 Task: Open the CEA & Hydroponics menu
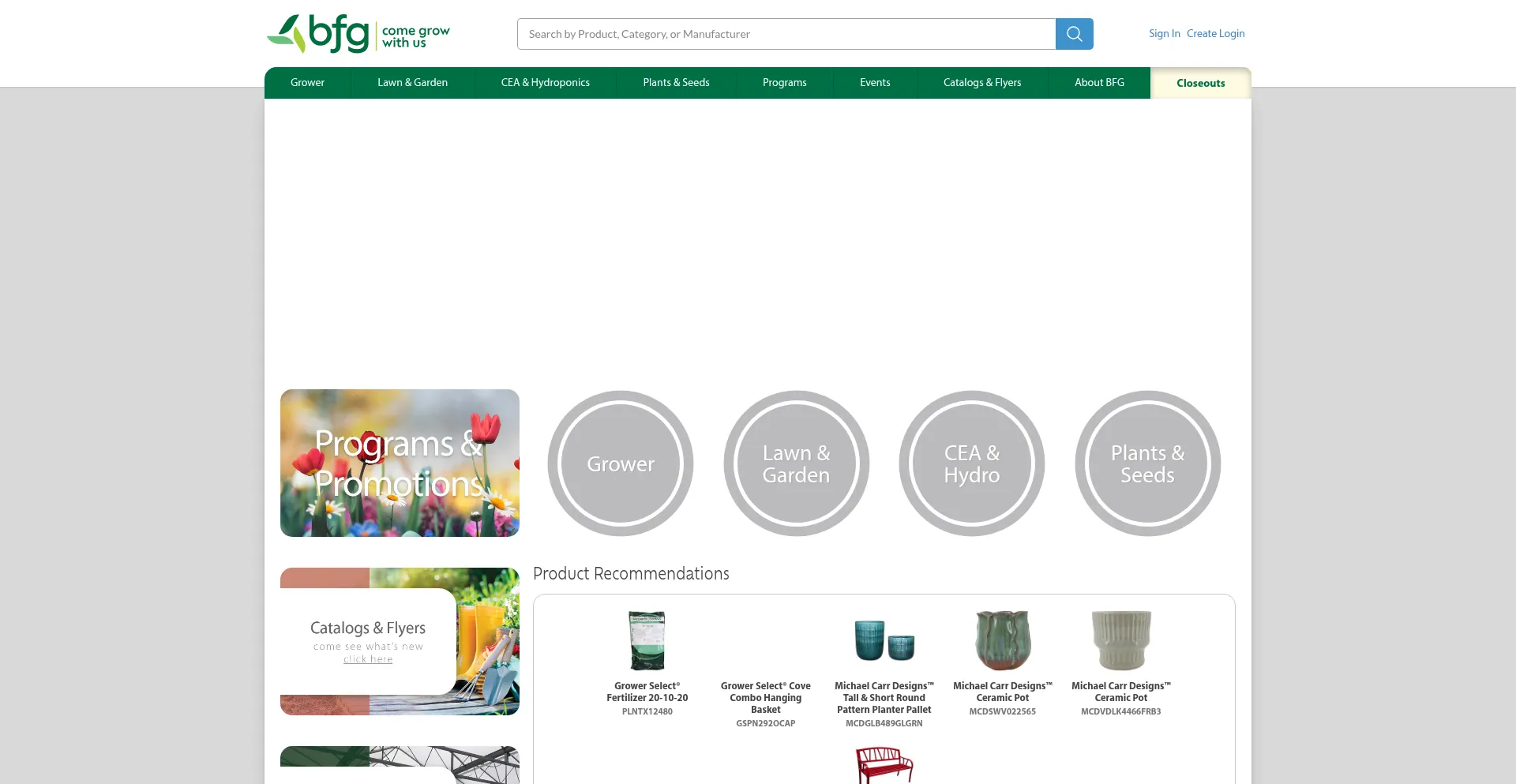click(546, 83)
